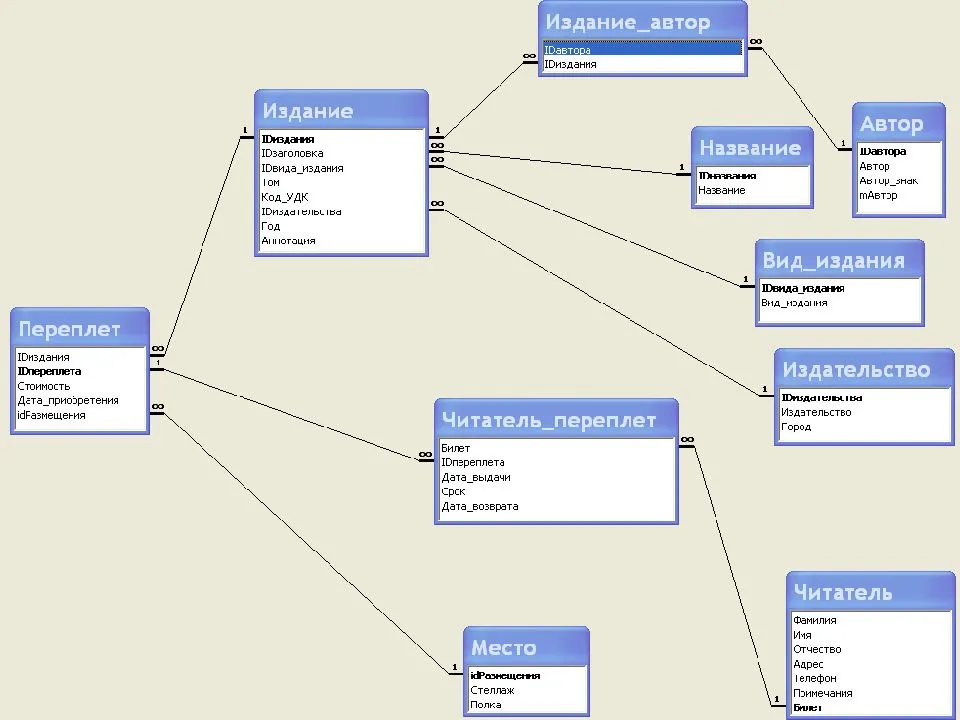Click the mАвтор field
The height and width of the screenshot is (720, 960).
899,195
